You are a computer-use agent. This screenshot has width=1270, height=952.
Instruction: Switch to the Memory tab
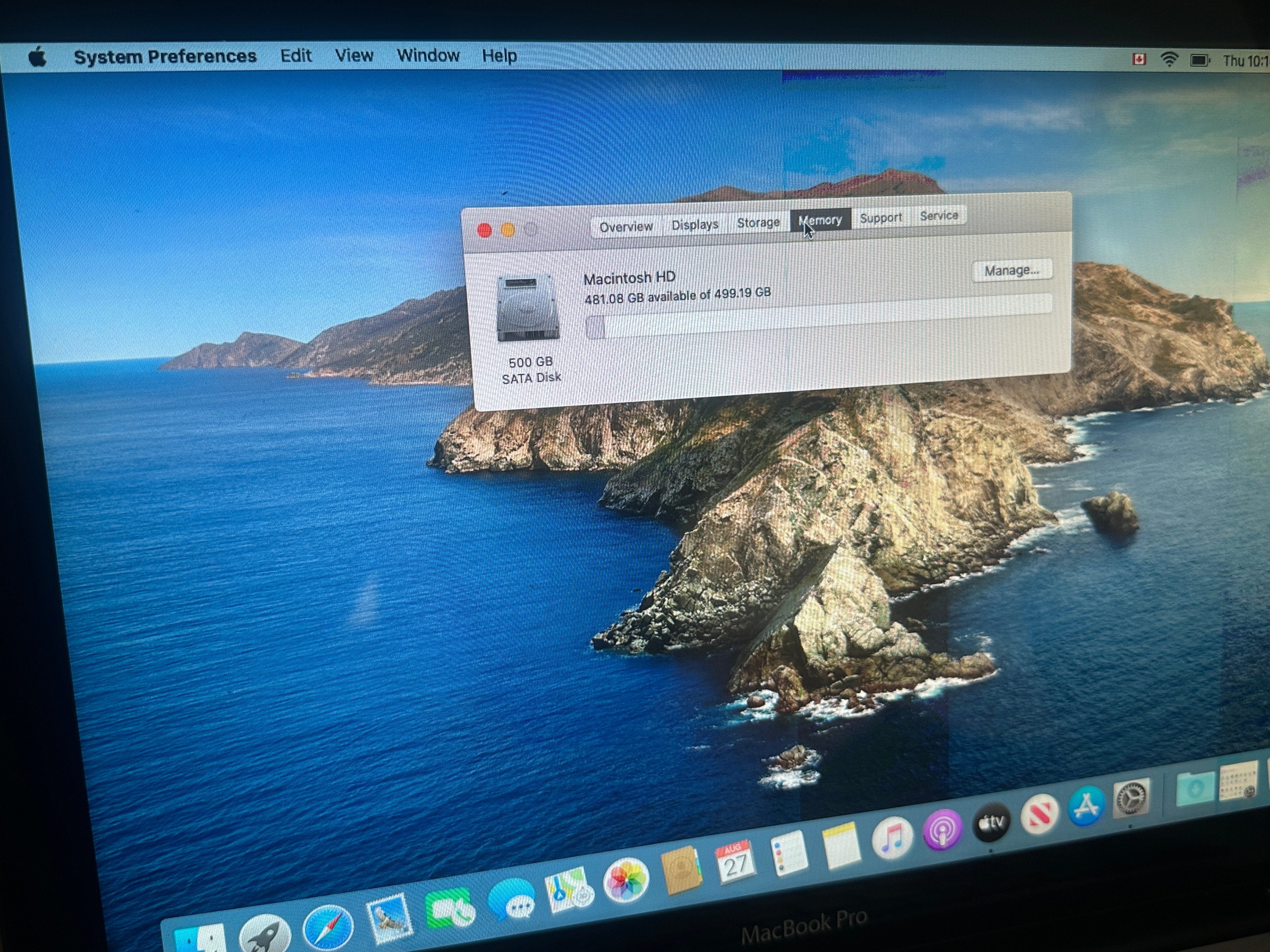coord(820,220)
